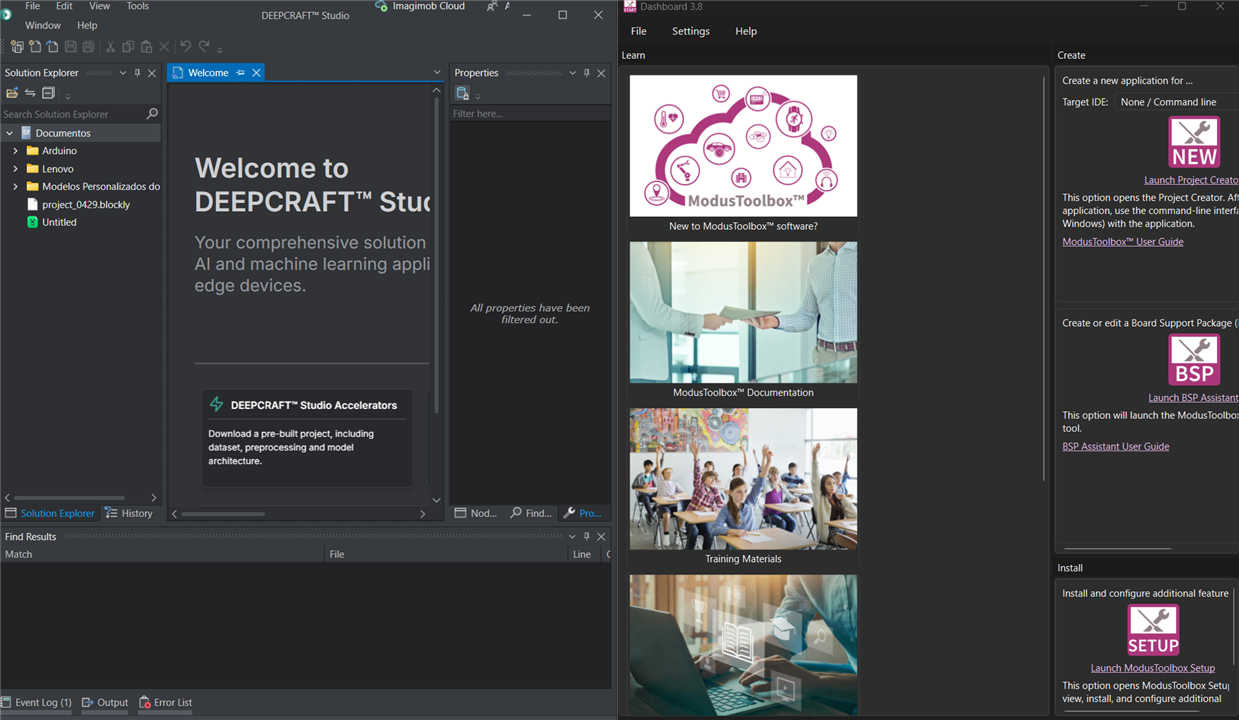Switch to the History tab

tap(129, 513)
